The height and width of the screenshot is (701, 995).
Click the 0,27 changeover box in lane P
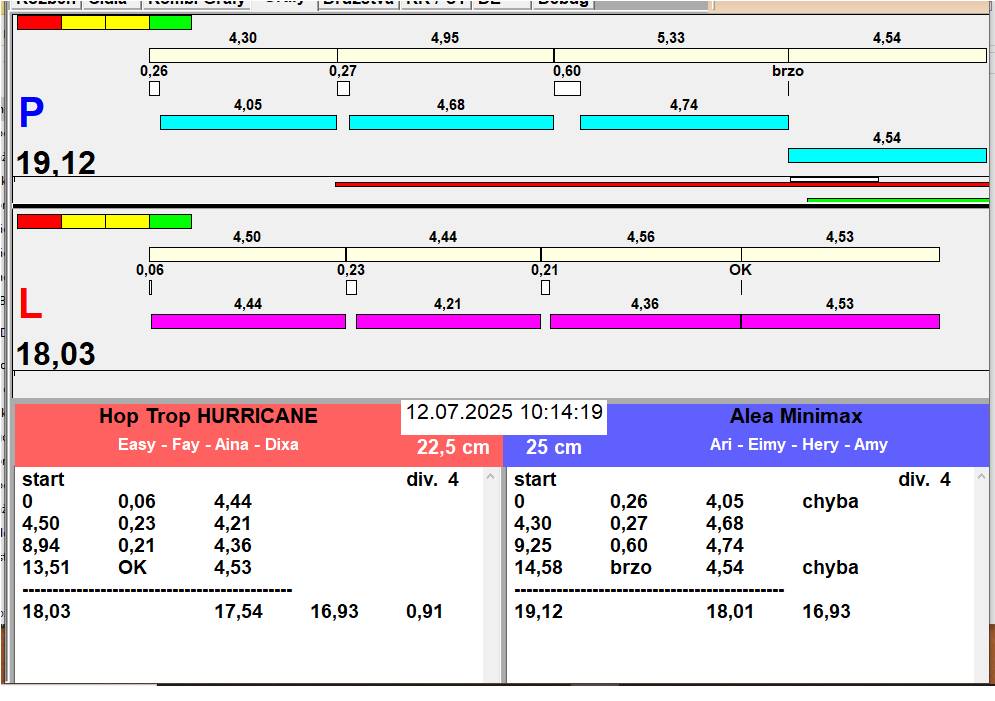343,88
